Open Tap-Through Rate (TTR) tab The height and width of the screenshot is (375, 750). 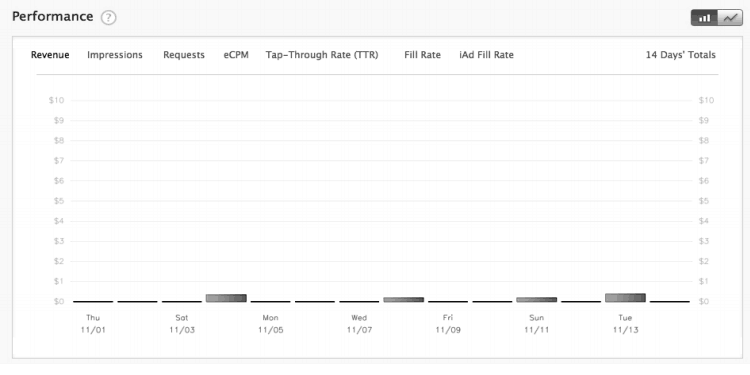322,55
